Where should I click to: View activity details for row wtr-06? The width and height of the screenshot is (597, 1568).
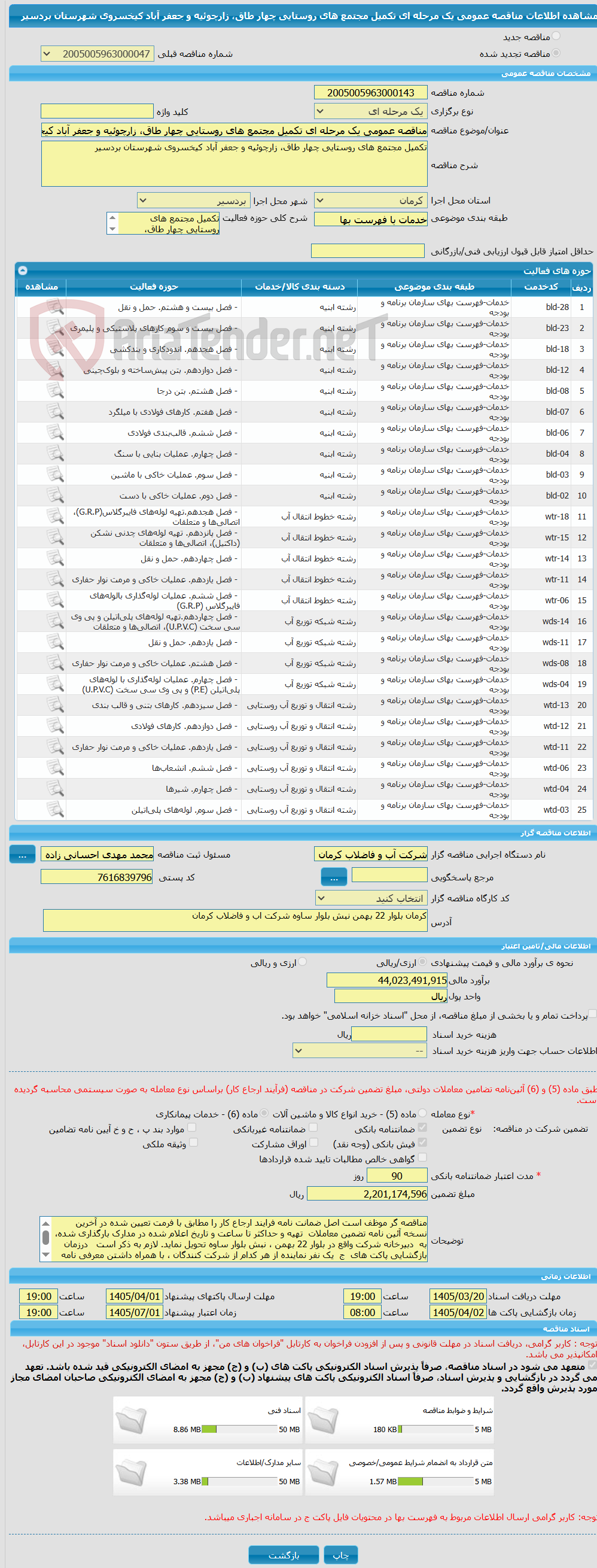[x=56, y=601]
